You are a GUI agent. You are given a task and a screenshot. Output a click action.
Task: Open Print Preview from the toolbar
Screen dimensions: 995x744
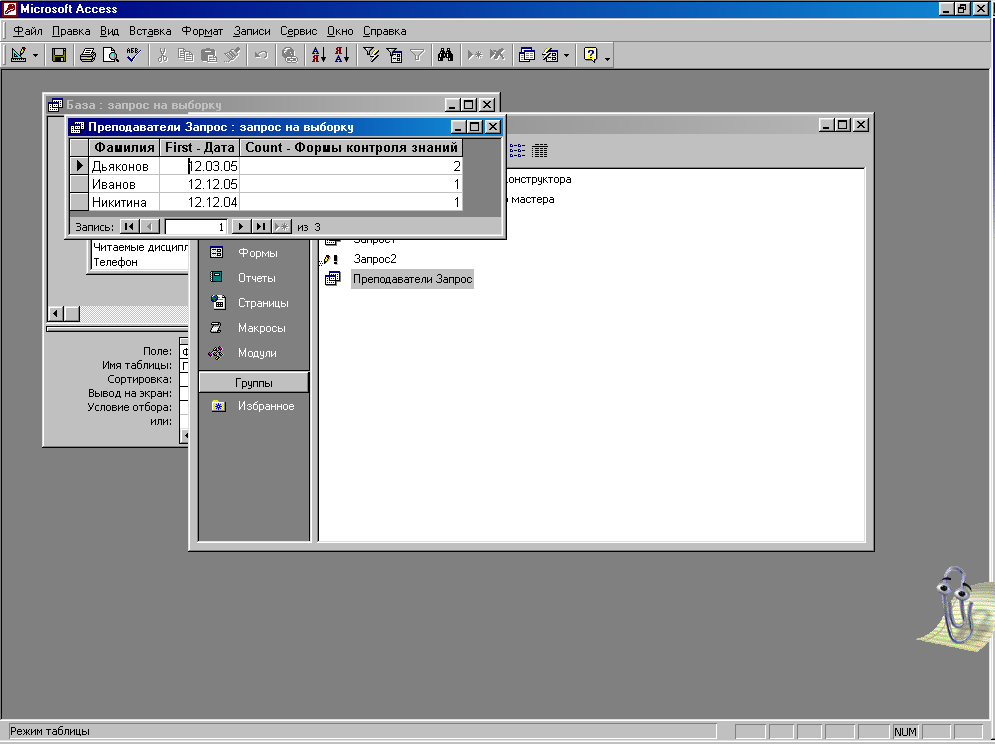point(110,55)
